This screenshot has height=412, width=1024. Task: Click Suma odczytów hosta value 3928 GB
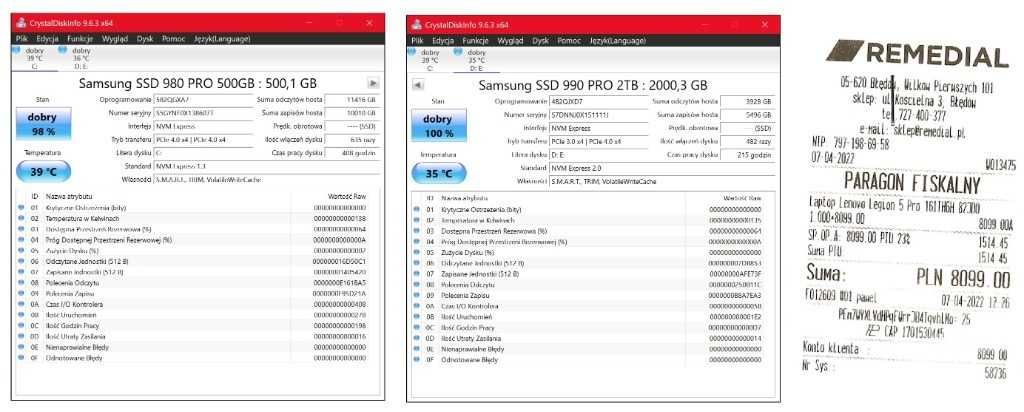click(x=747, y=102)
